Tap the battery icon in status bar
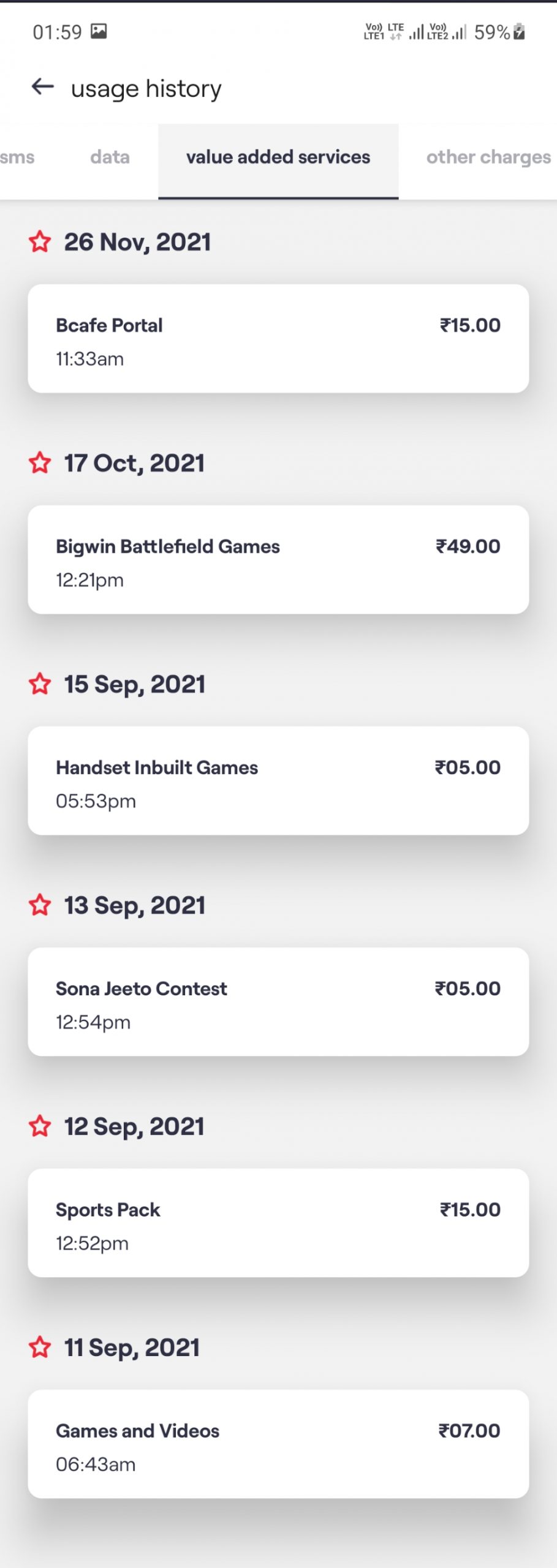 [519, 31]
